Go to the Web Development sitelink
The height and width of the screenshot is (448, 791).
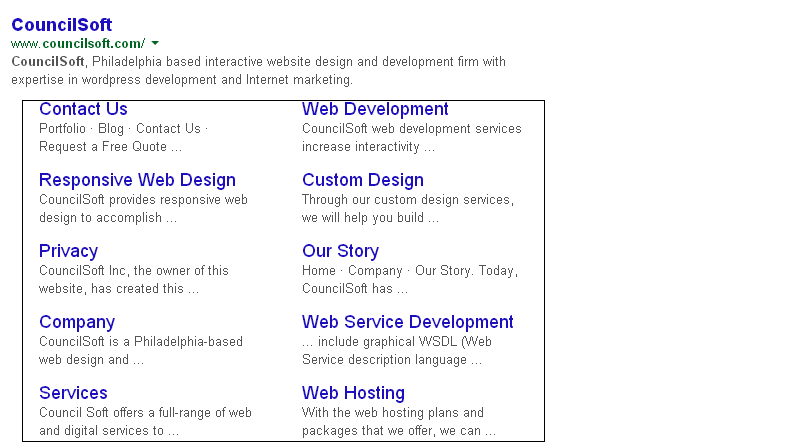(x=375, y=109)
